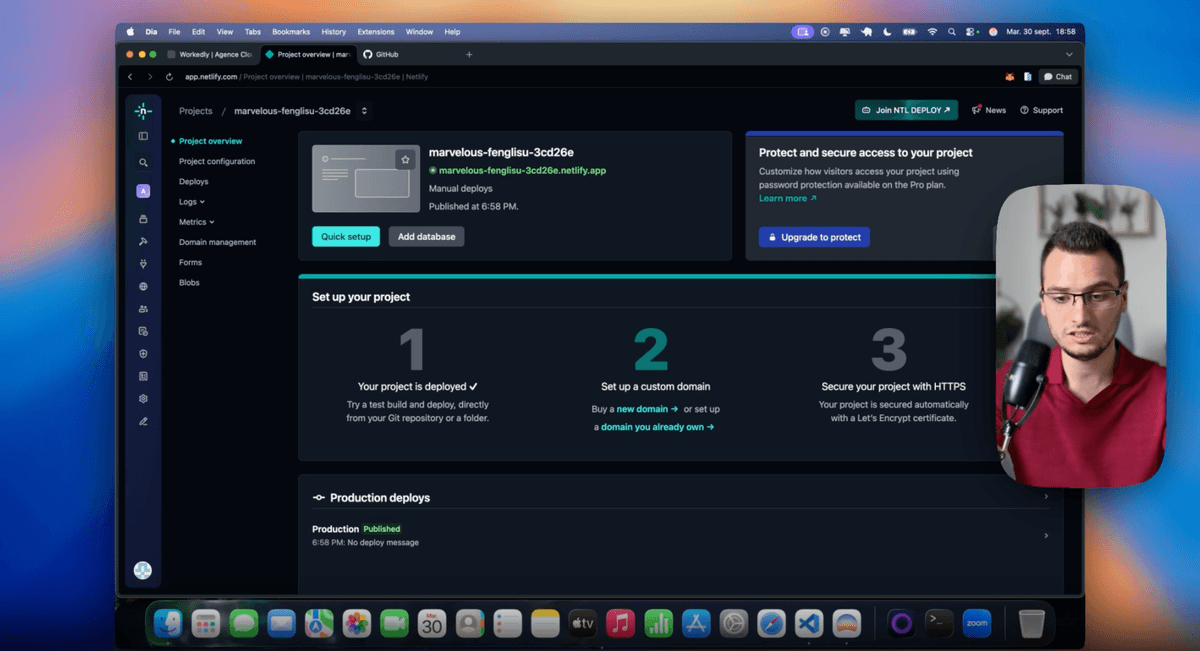Click the News megaphone icon

click(x=976, y=110)
